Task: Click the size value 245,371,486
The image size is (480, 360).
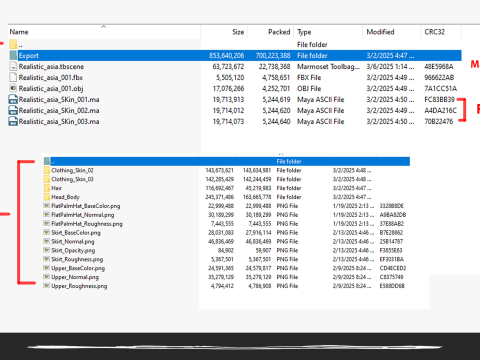Action: [x=220, y=197]
